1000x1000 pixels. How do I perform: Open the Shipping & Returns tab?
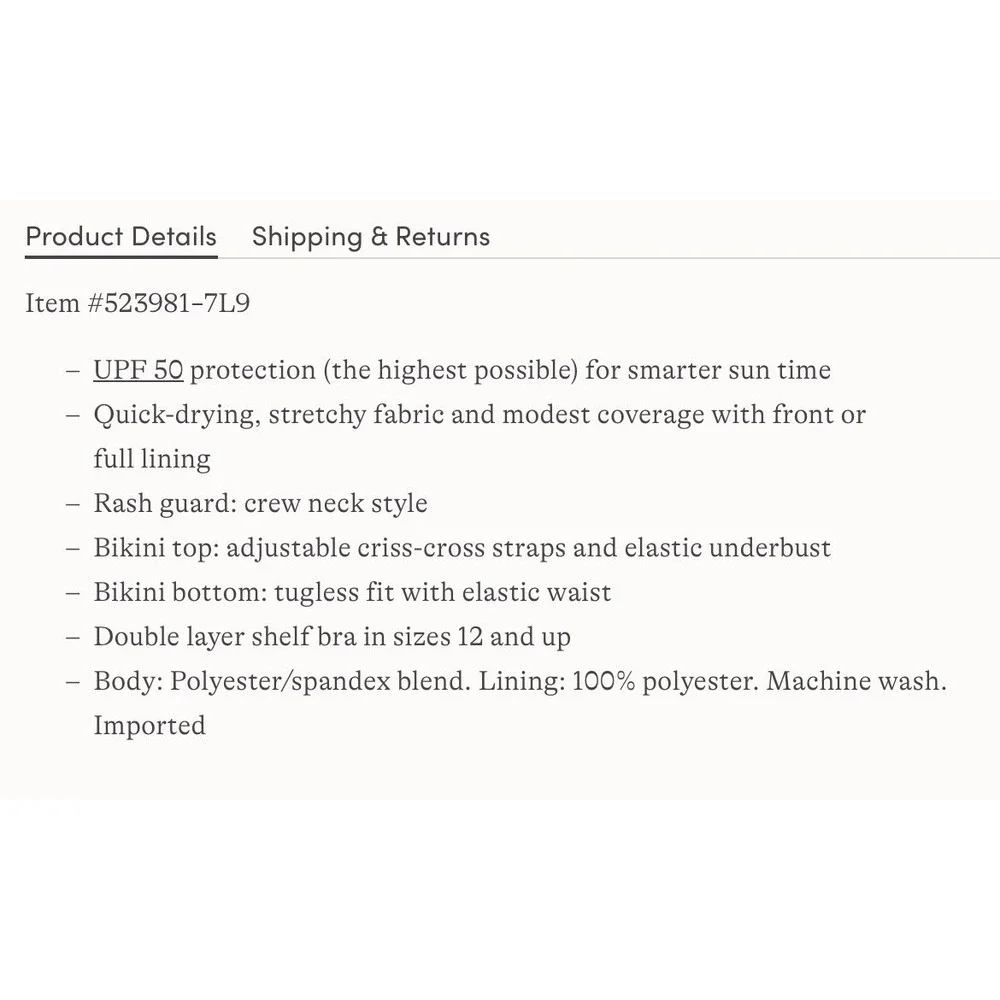(371, 237)
